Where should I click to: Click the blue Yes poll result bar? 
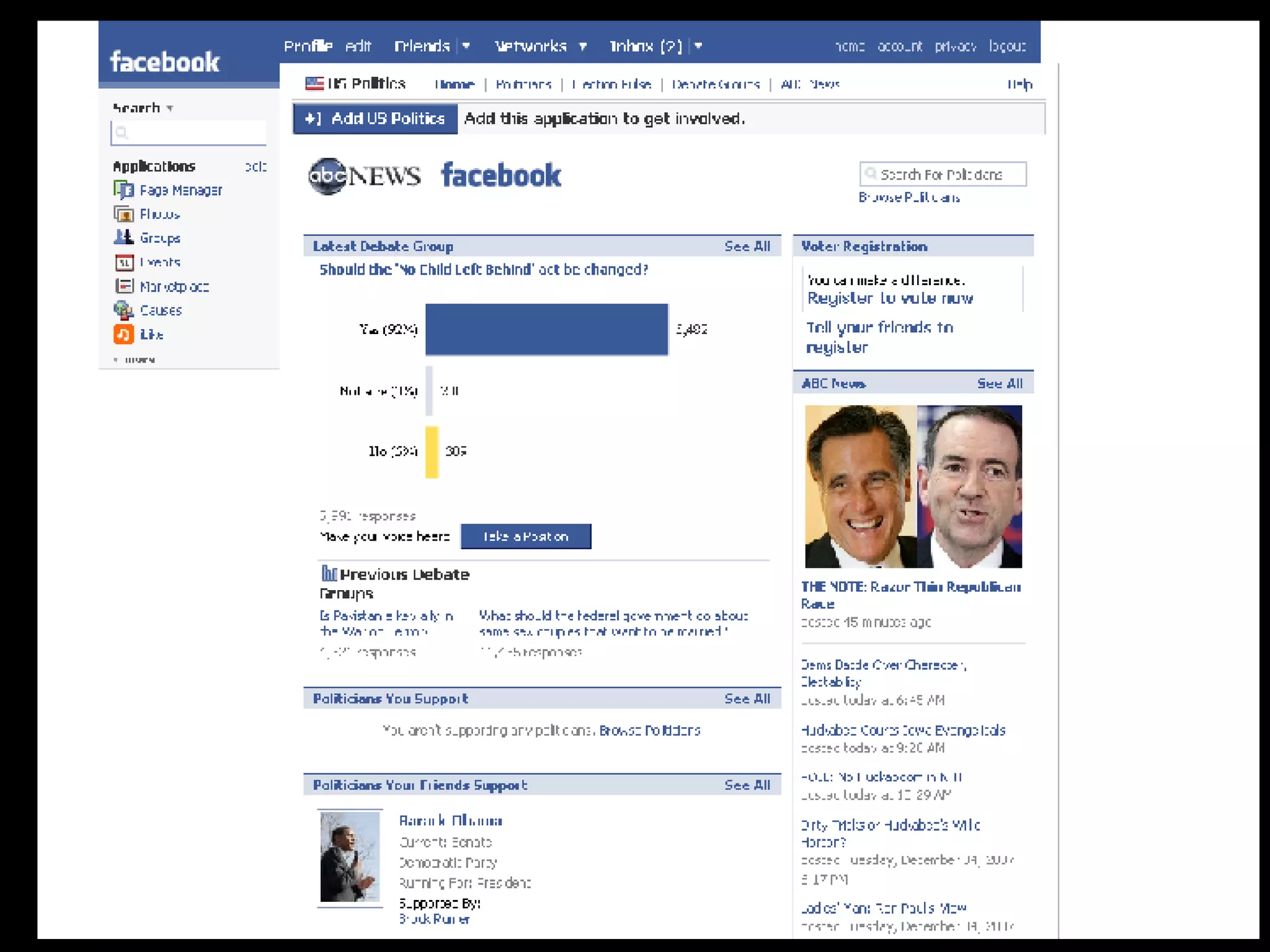coord(546,330)
